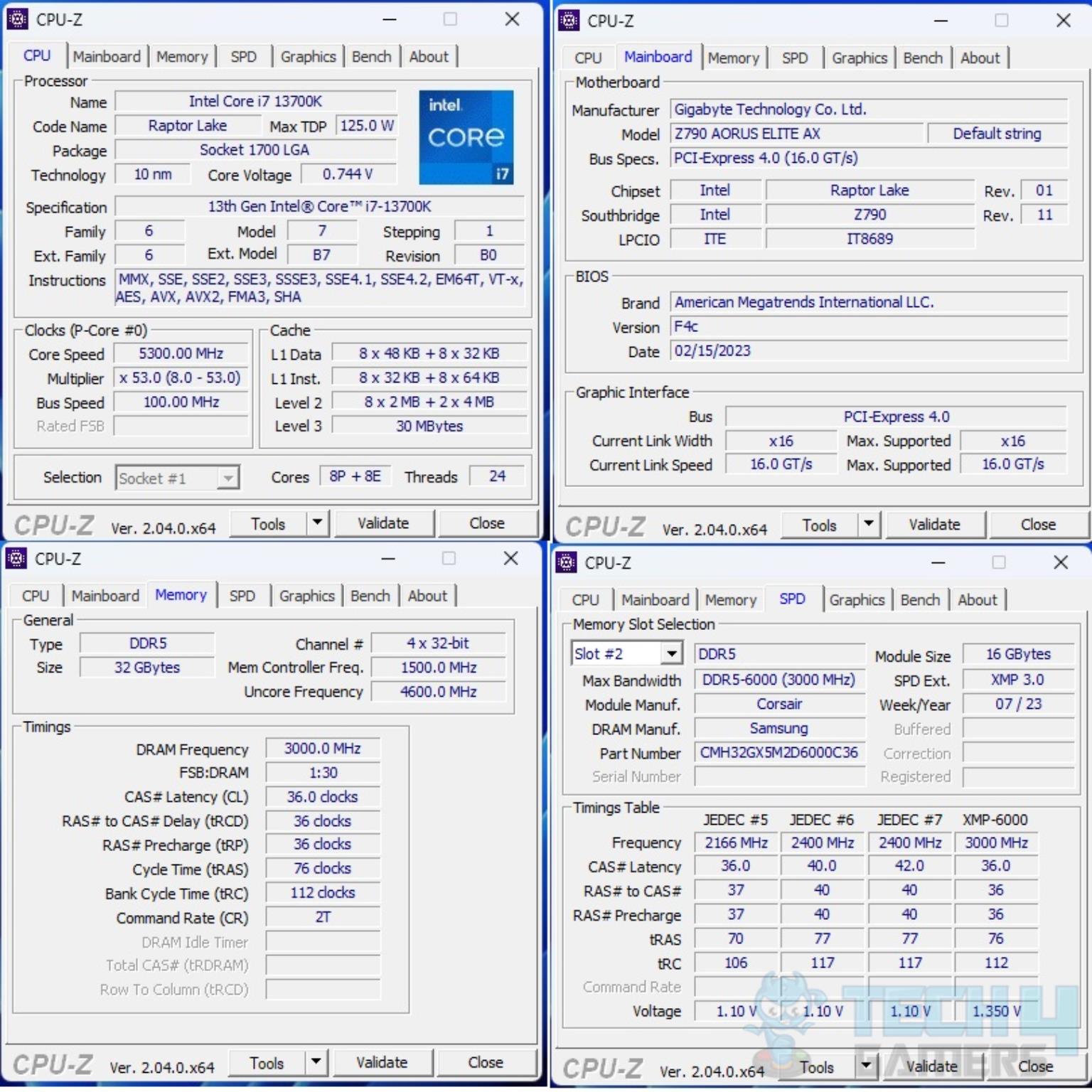
Task: Click the part number CMH32GX5M2D6000C36
Action: tap(779, 753)
